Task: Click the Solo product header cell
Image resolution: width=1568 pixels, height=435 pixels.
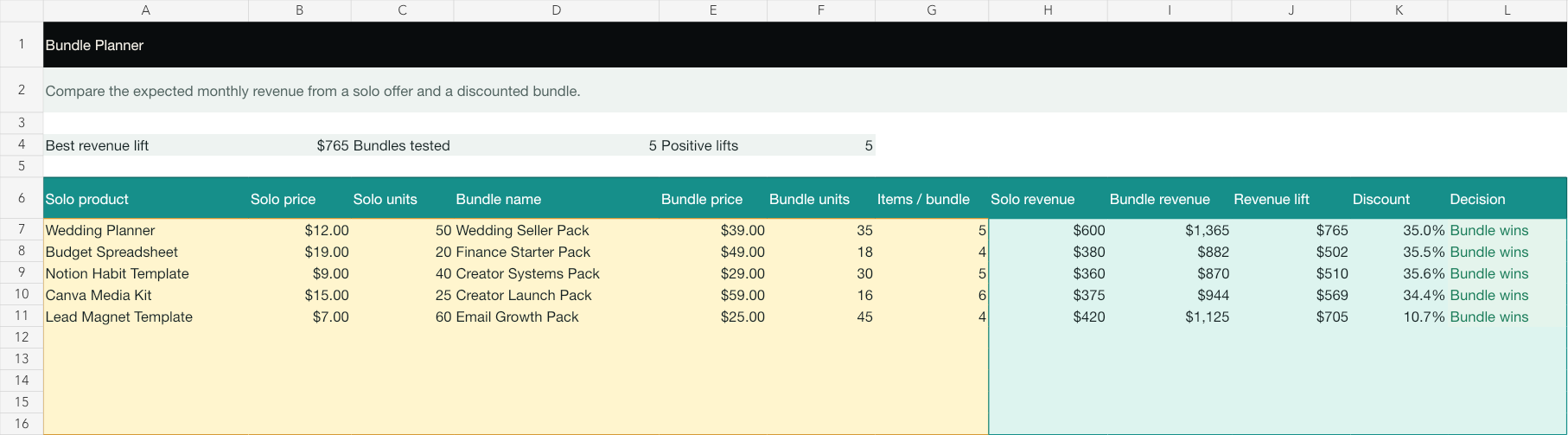Action: coord(146,199)
